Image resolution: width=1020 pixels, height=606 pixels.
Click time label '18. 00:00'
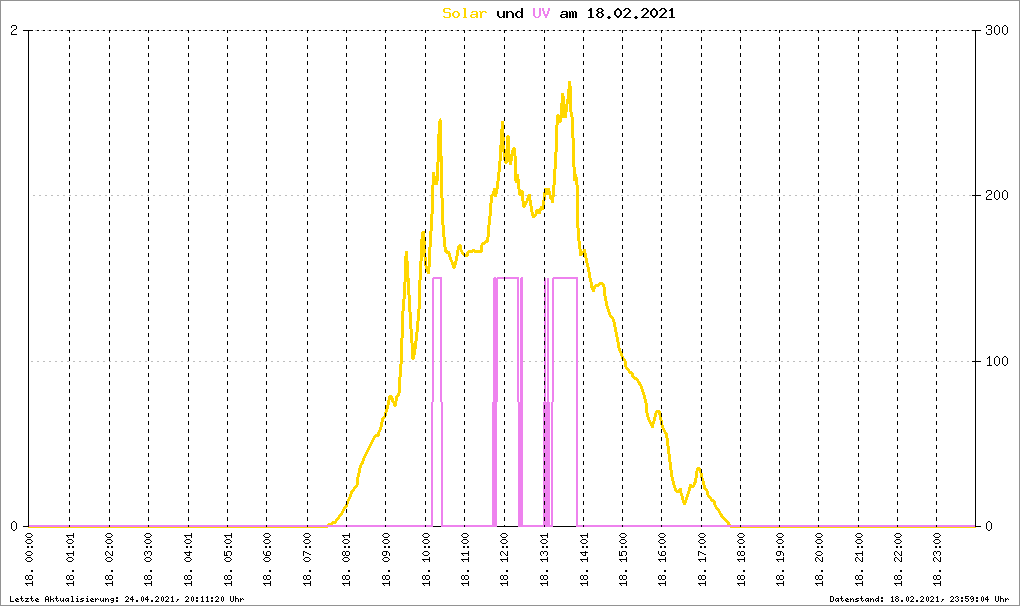tap(30, 559)
